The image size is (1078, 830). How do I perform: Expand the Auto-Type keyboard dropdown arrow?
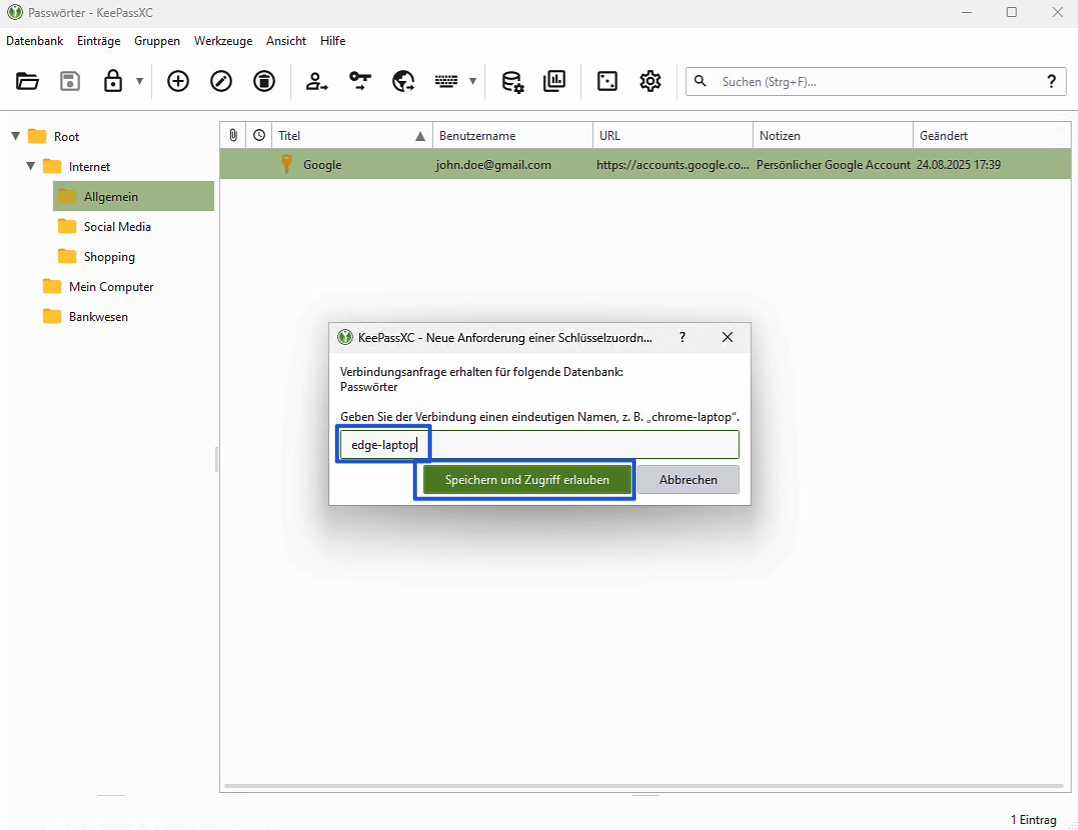472,82
